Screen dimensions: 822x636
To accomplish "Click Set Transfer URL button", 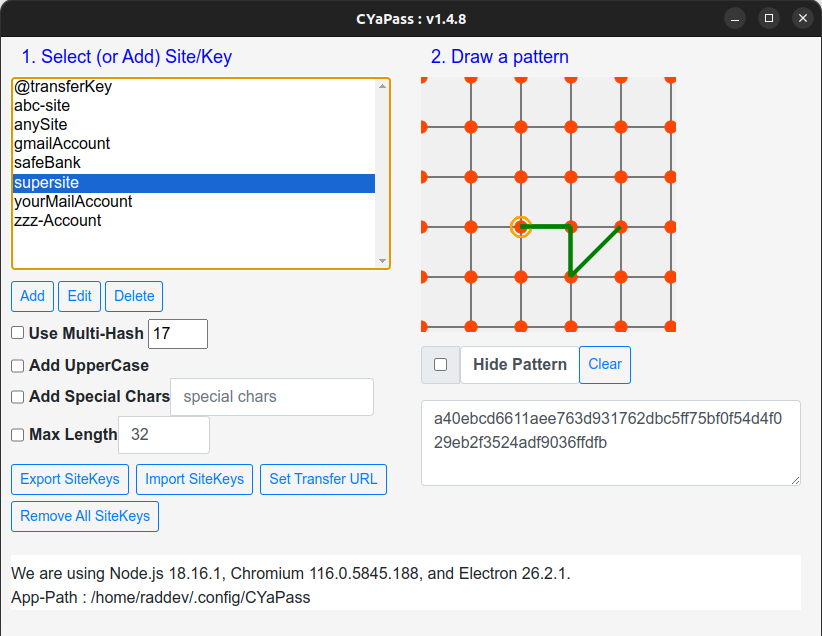I will pos(323,479).
